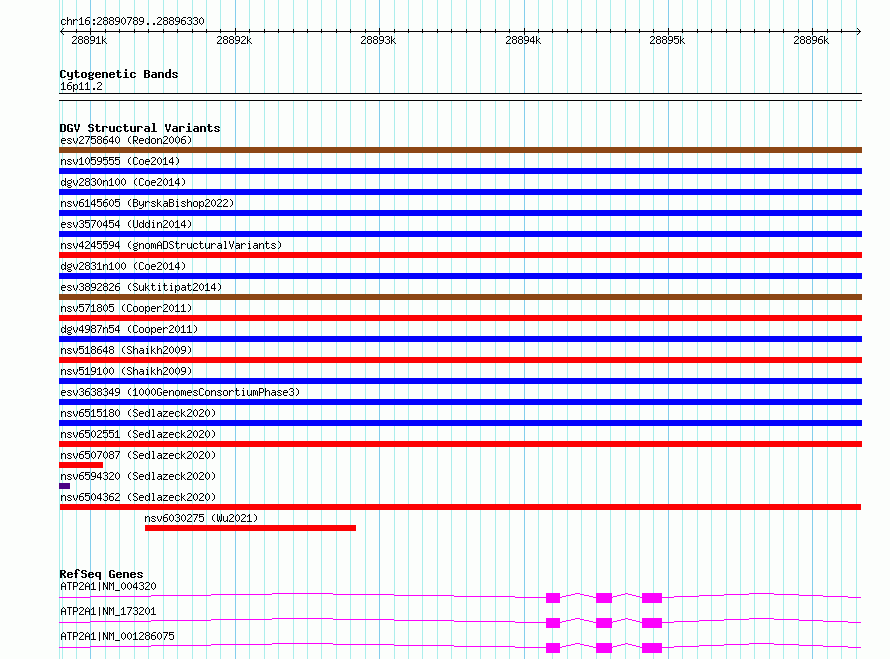The image size is (890, 659).
Task: Click variant label nsv6030275 (Wu2021)
Action: pos(201,518)
